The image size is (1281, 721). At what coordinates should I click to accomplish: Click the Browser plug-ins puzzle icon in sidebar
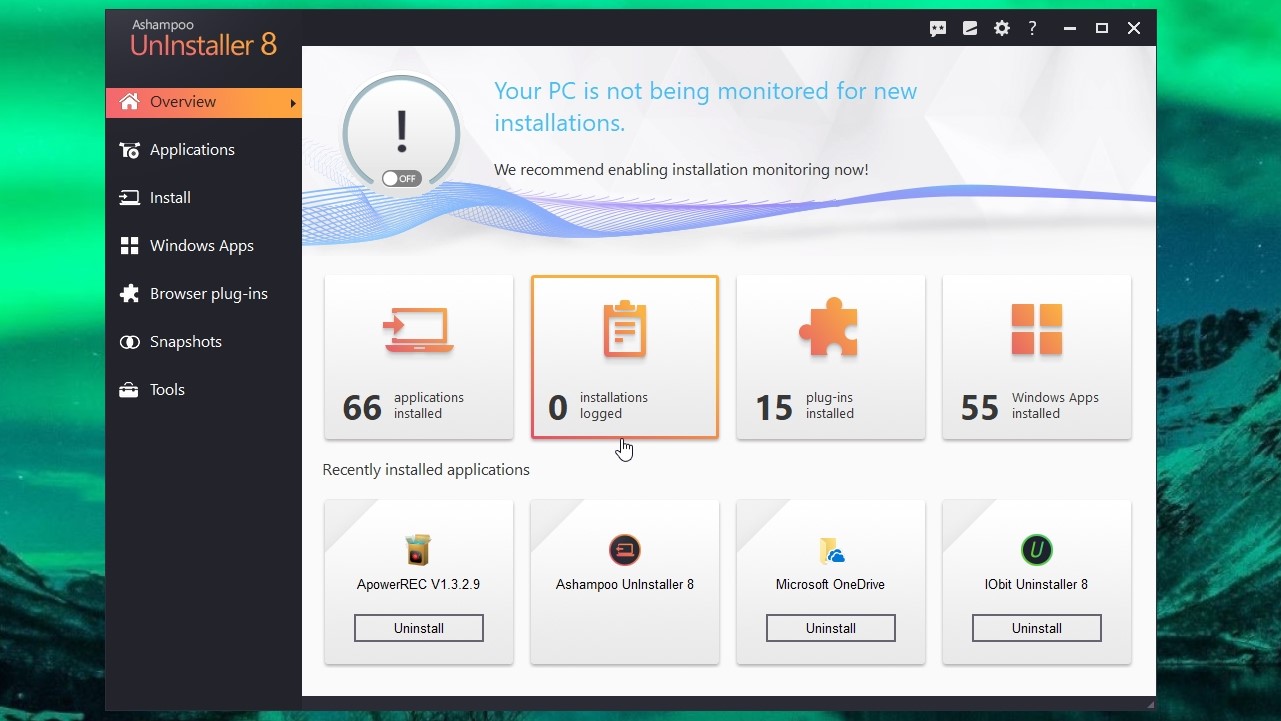pyautogui.click(x=129, y=294)
